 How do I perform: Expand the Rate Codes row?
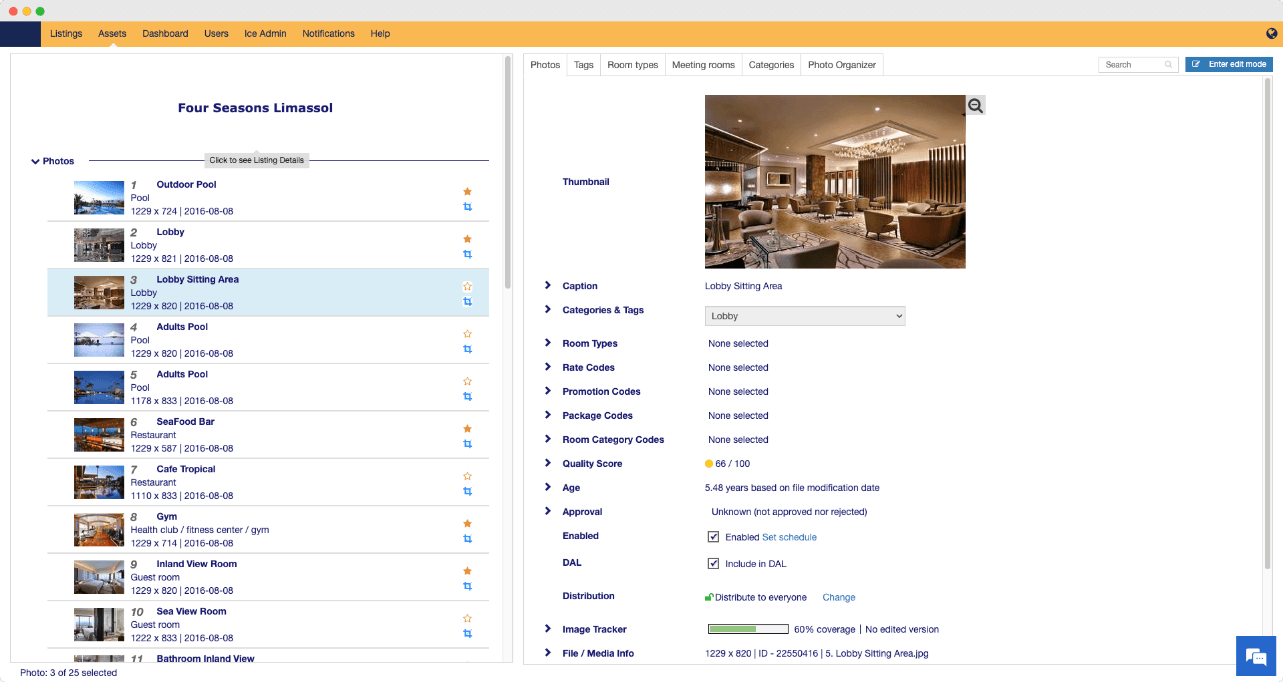pos(548,367)
